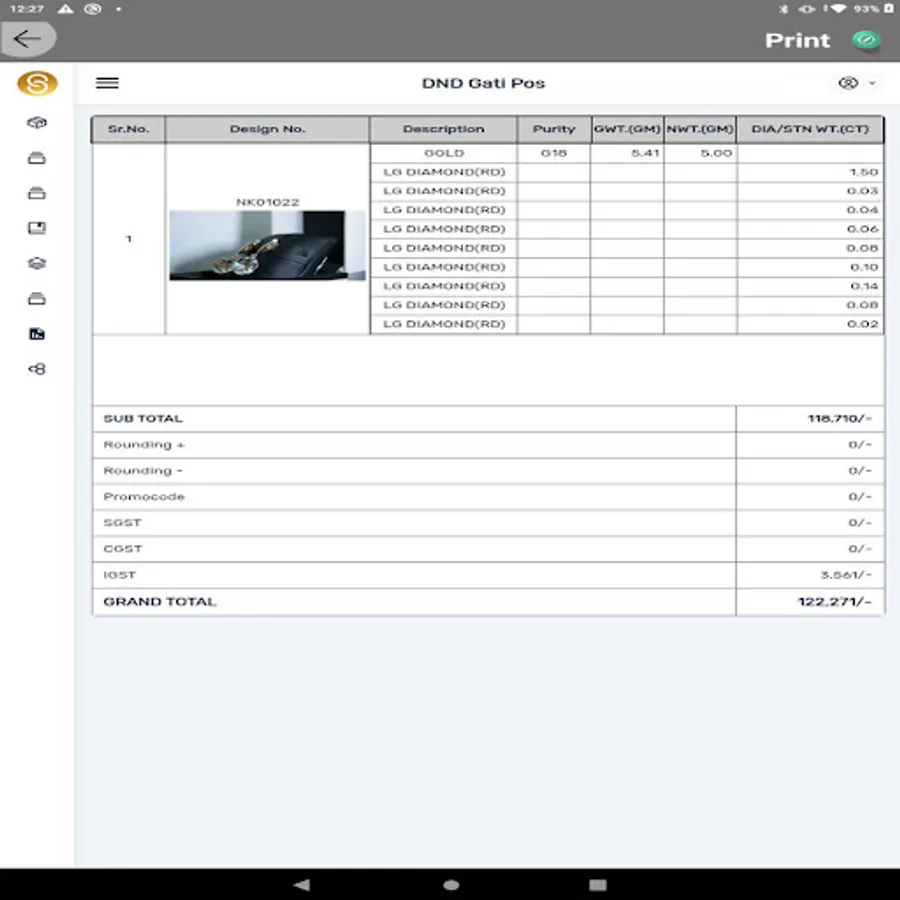Screen dimensions: 900x900
Task: Open the golden S logo home
Action: click(x=37, y=84)
